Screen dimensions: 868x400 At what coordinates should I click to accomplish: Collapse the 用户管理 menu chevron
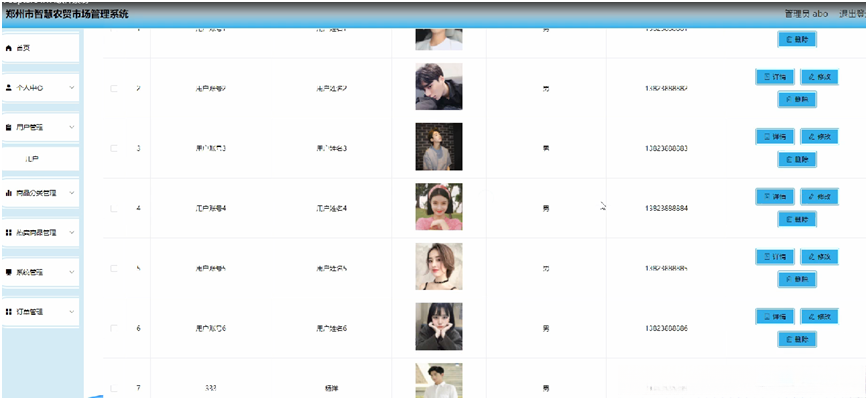pos(72,127)
